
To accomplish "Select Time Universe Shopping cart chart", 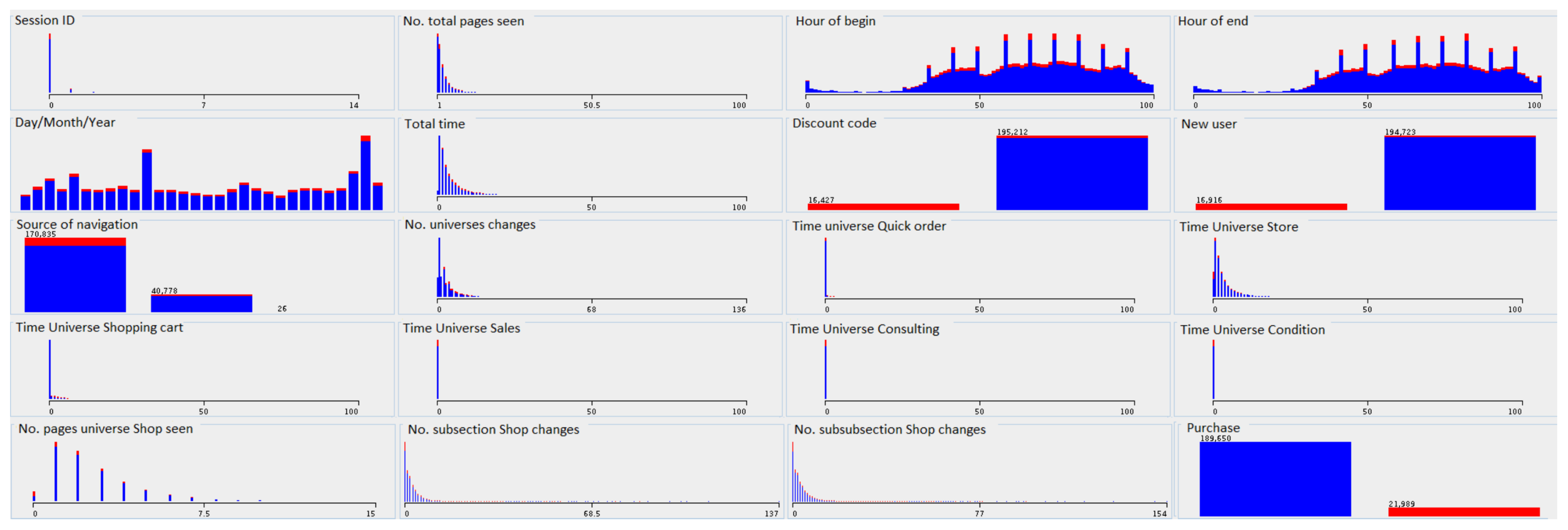I will (x=202, y=370).
